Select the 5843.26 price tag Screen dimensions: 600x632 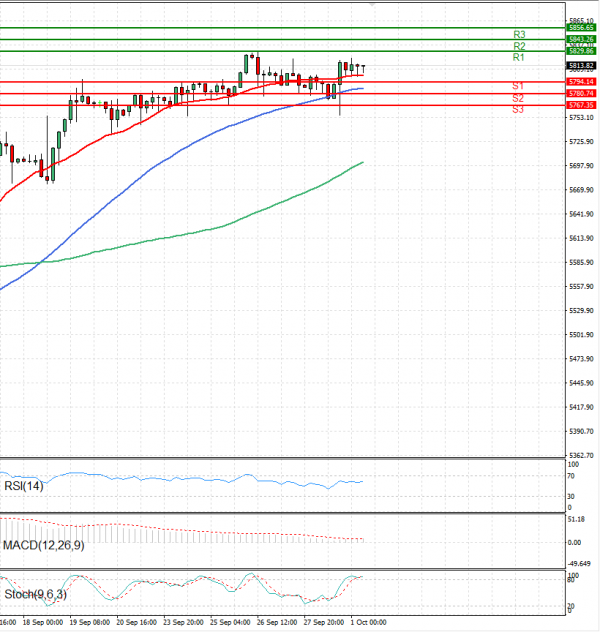coord(581,39)
